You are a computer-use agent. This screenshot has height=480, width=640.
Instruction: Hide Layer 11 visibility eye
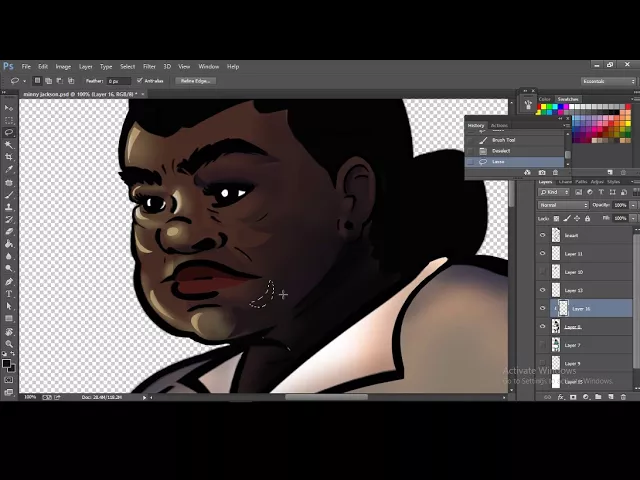(x=542, y=253)
